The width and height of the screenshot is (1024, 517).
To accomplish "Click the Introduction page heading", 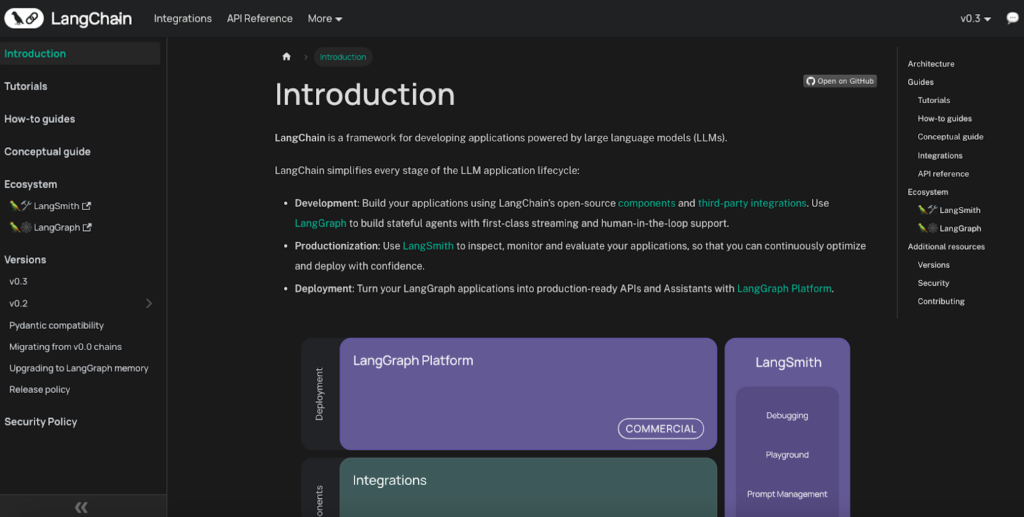I will click(x=364, y=94).
